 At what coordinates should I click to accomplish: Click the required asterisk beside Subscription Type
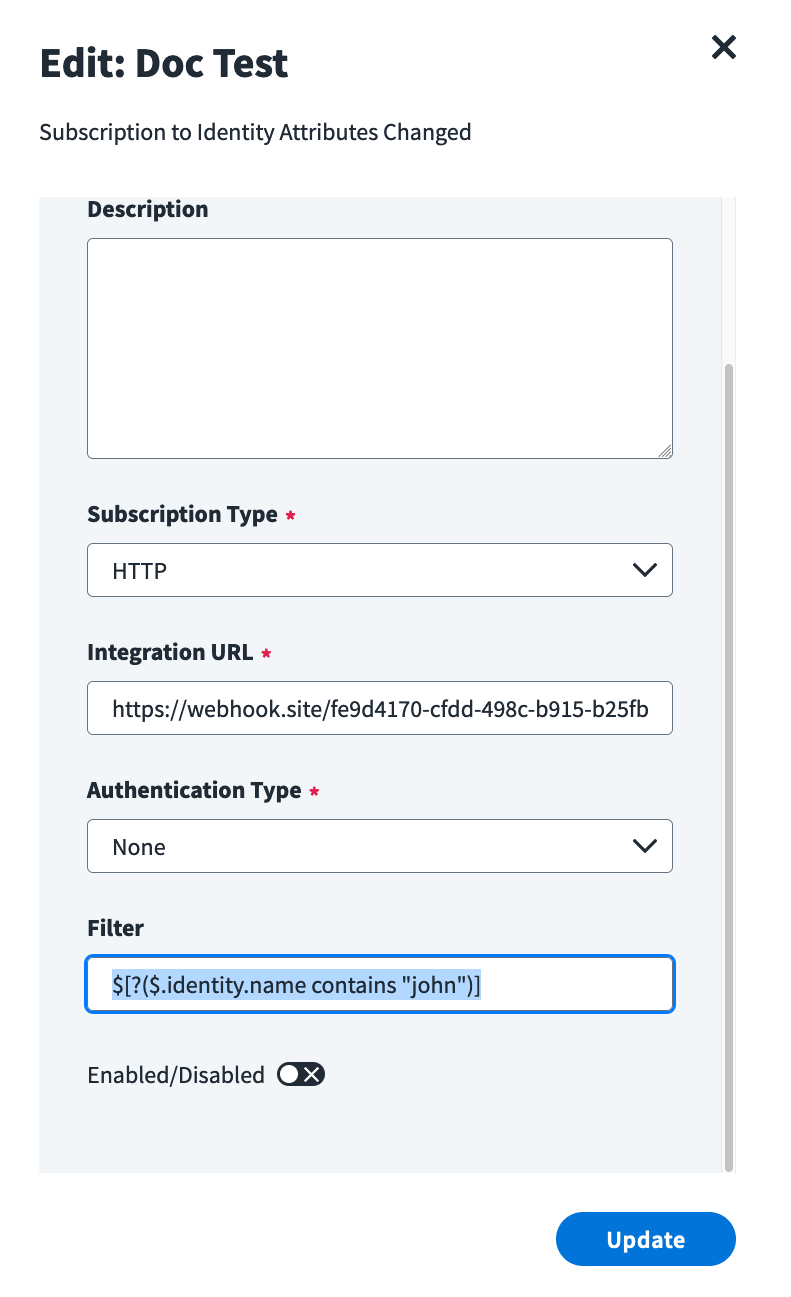tap(290, 515)
